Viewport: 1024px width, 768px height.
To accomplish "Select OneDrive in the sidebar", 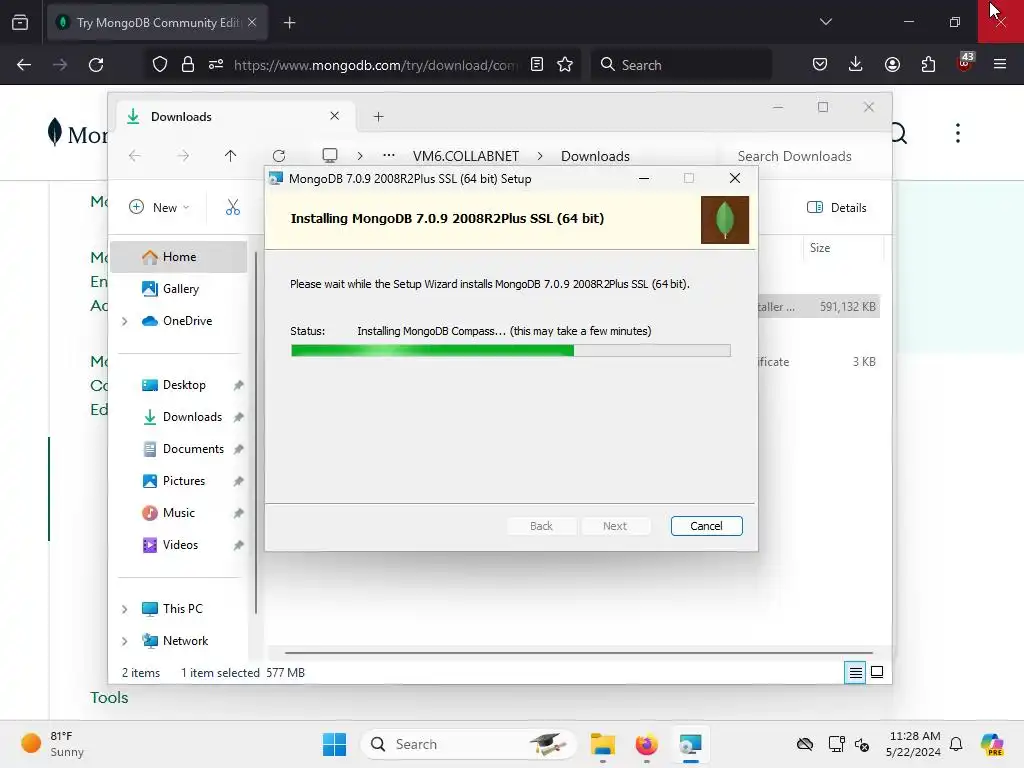I will point(187,321).
